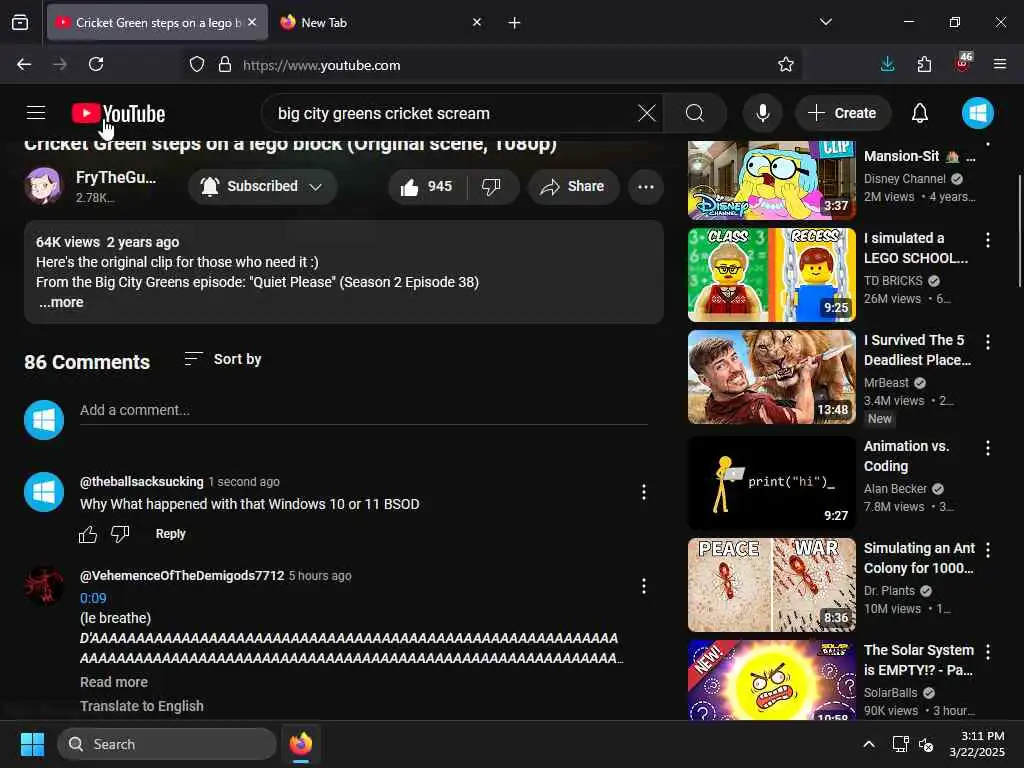Open the Windows Start menu
1024x768 pixels.
[x=32, y=744]
